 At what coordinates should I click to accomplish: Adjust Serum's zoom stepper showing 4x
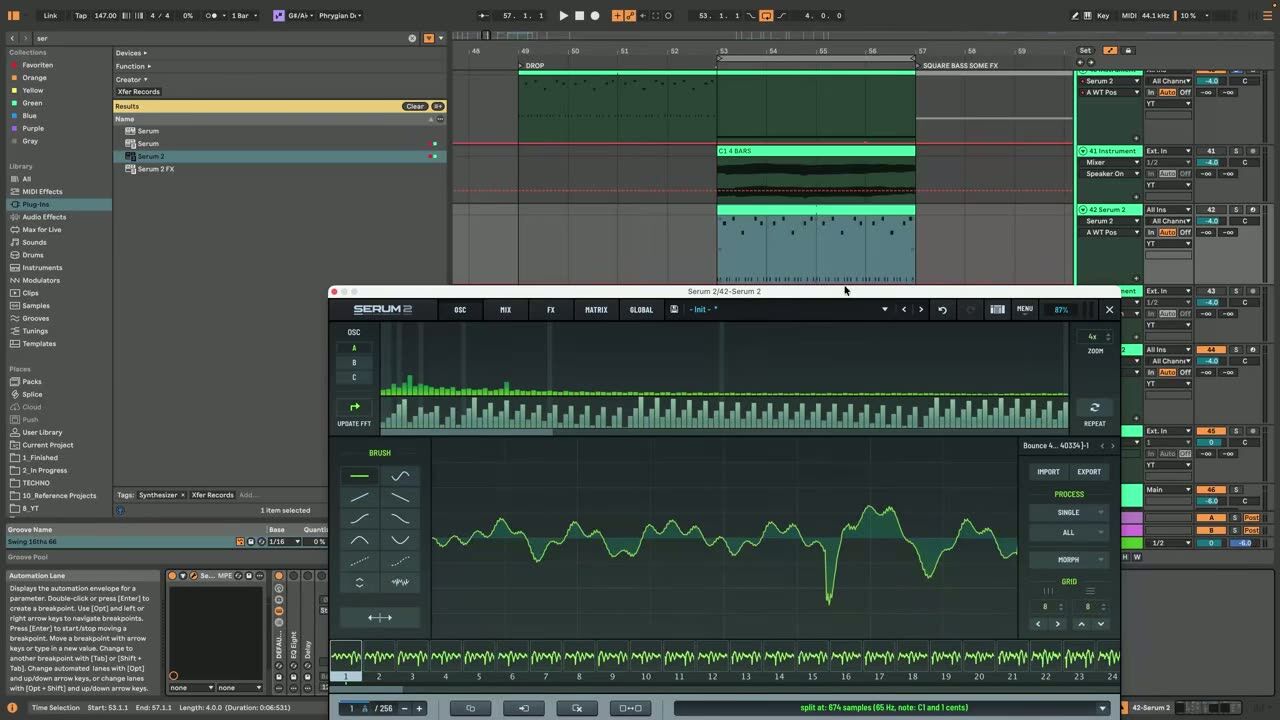pyautogui.click(x=1097, y=337)
